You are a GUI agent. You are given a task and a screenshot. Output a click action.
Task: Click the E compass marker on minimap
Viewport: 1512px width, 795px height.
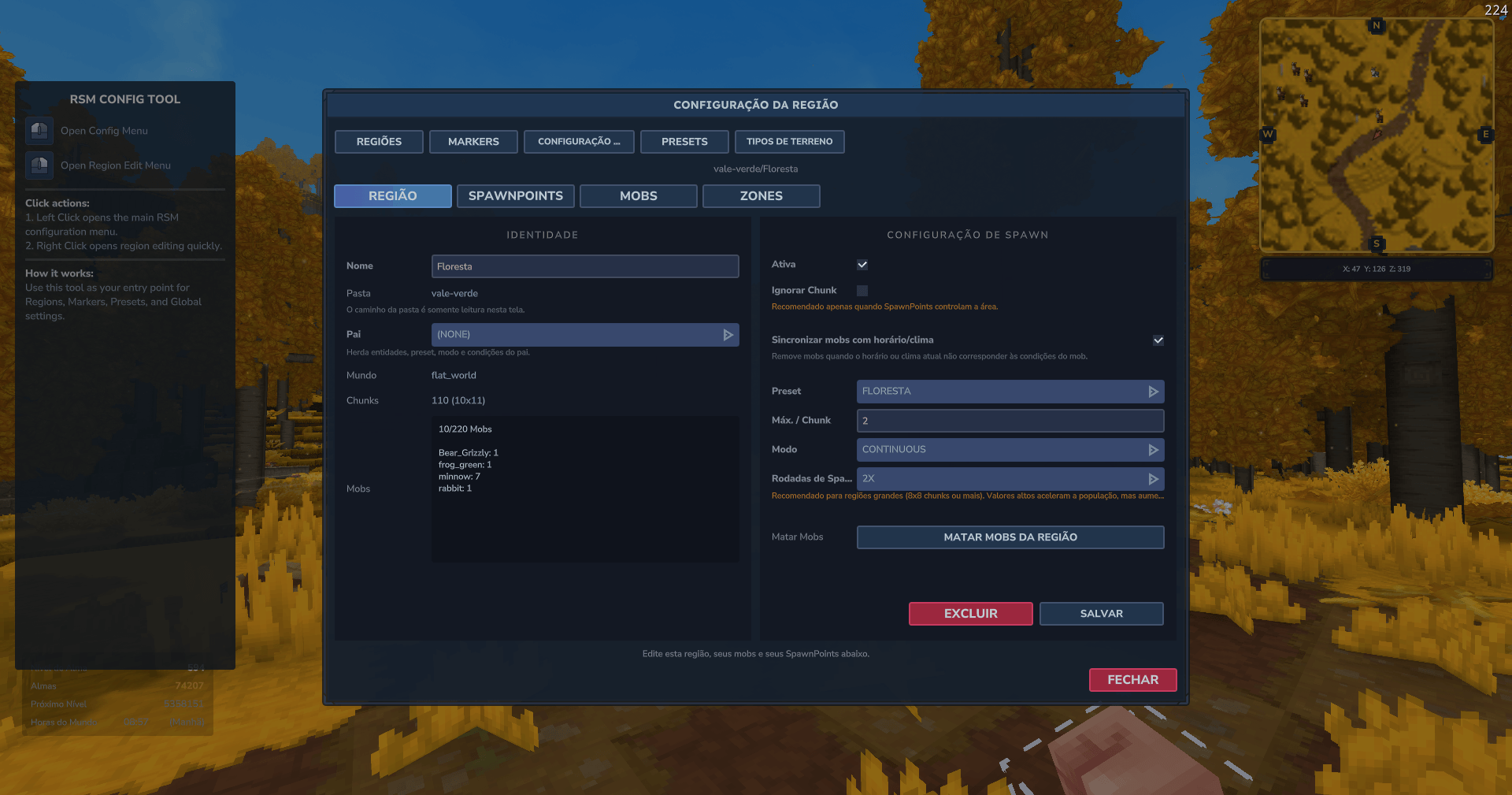pyautogui.click(x=1486, y=134)
